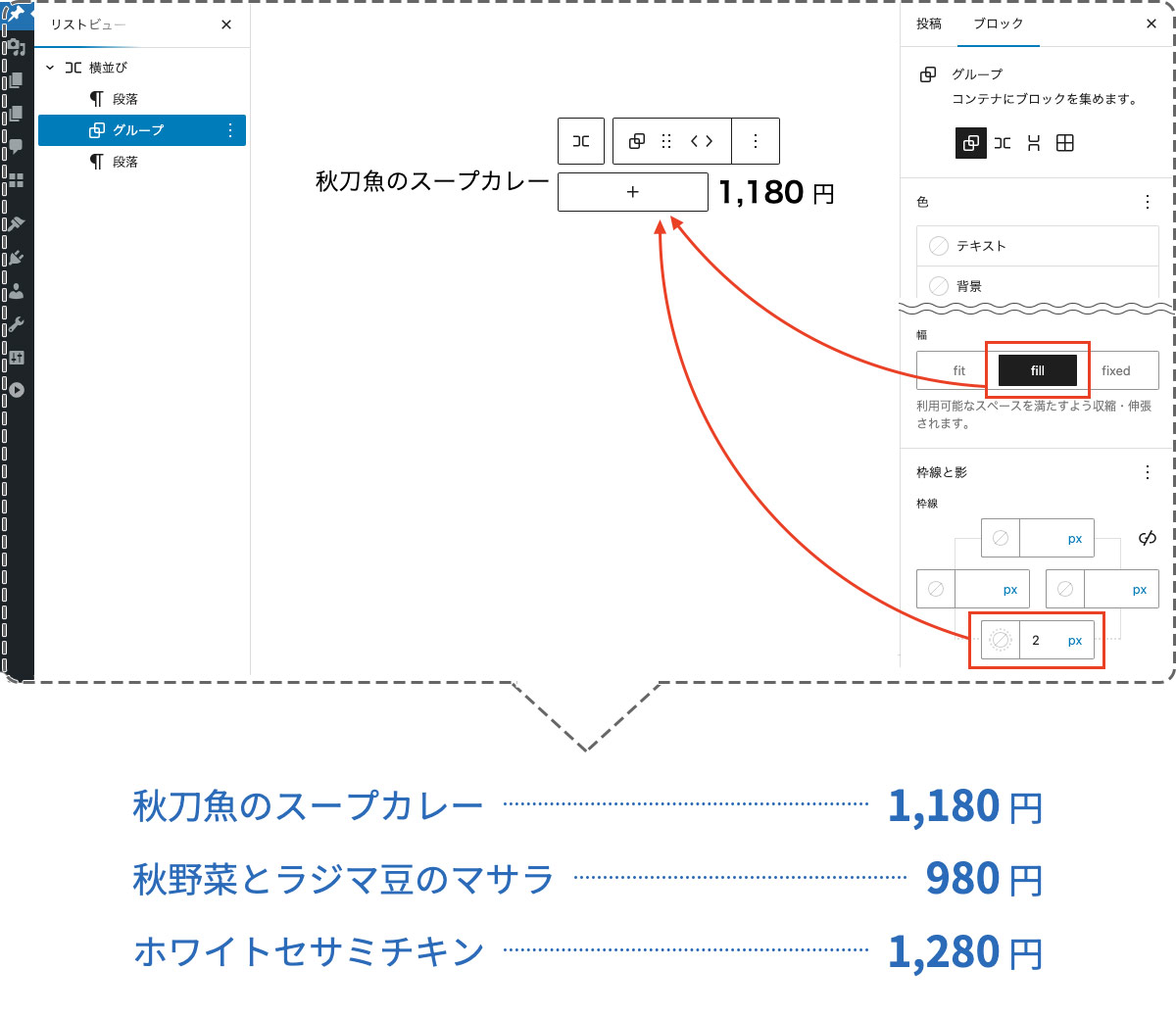Open border options three-dot menu
This screenshot has height=1018, width=1176.
pyautogui.click(x=1148, y=471)
